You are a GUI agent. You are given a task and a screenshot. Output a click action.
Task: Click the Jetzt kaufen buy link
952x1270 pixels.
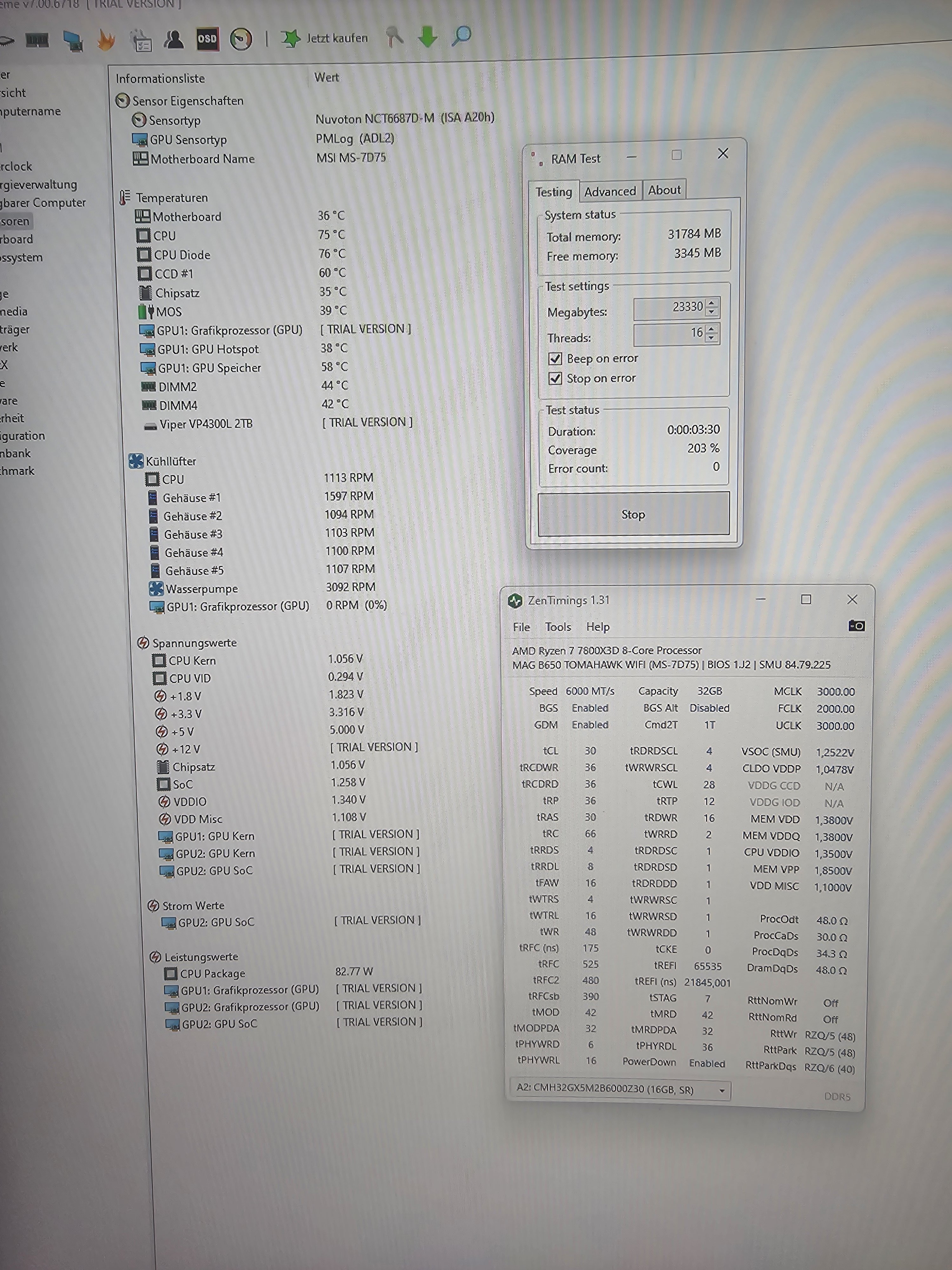pos(337,38)
